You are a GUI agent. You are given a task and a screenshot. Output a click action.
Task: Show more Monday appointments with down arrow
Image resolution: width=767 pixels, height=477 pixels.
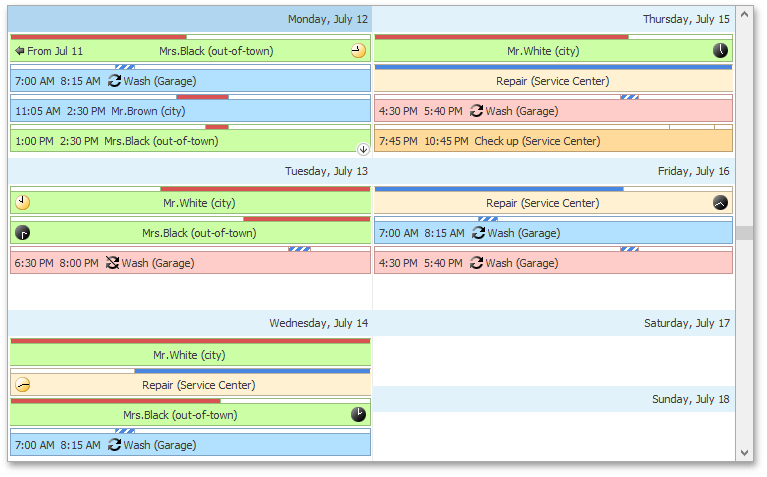click(363, 150)
